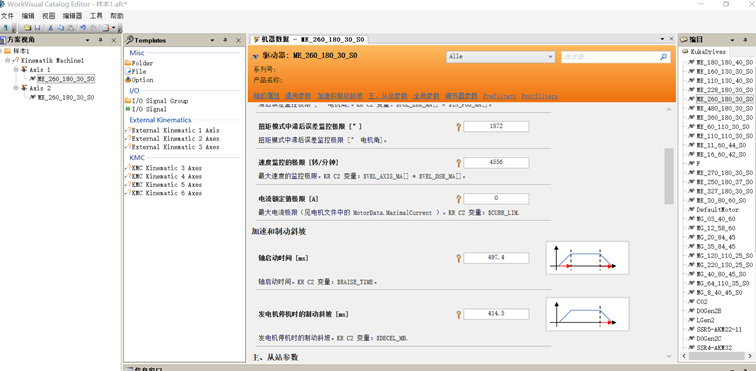Click the main parameter panel vertical scrollbar

pos(669,177)
